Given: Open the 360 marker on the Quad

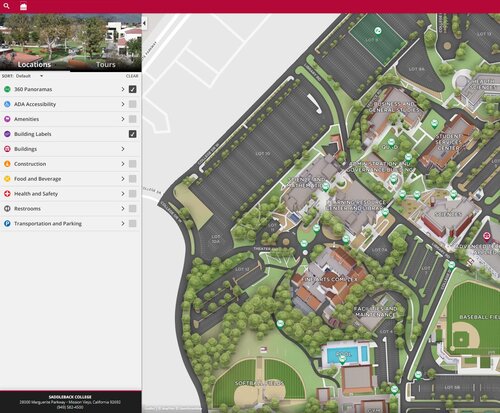Looking at the screenshot, I should click(x=391, y=143).
